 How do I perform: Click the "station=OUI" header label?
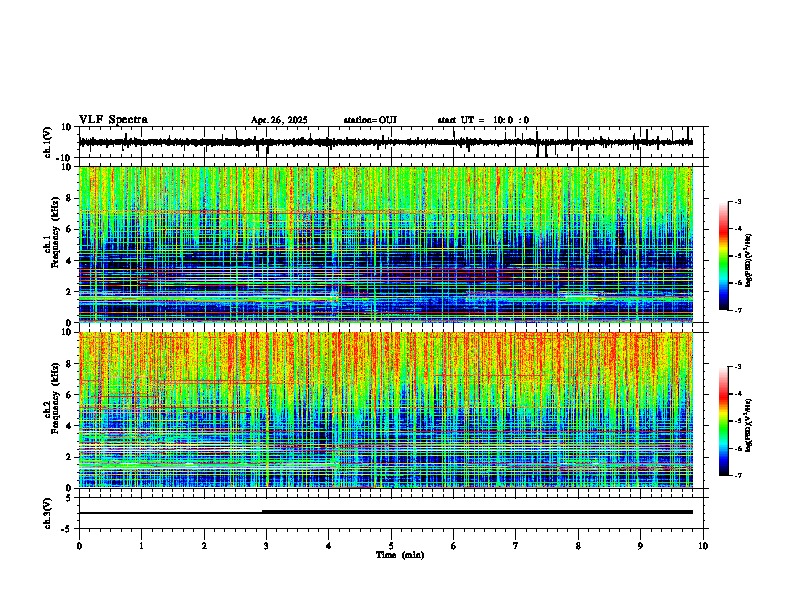tap(370, 120)
